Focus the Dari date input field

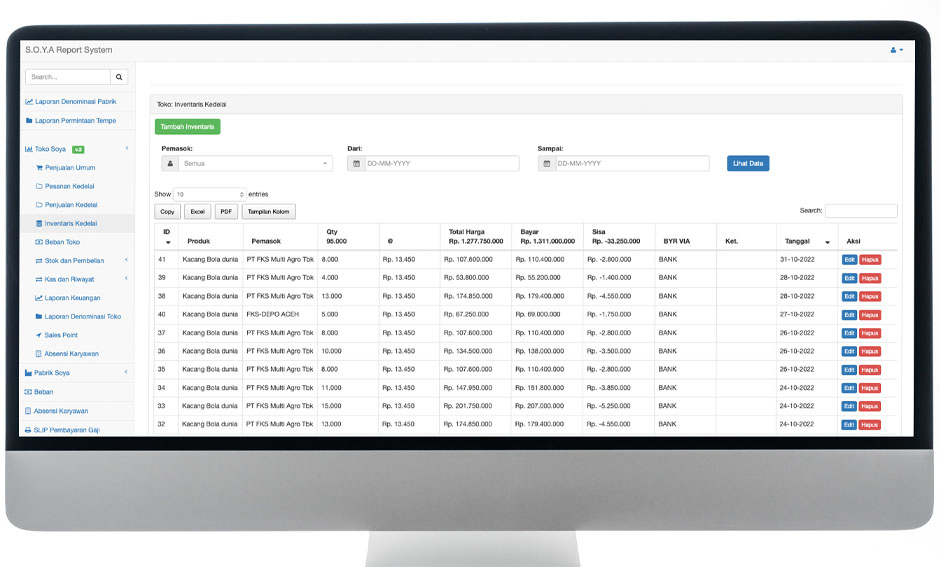coord(442,164)
